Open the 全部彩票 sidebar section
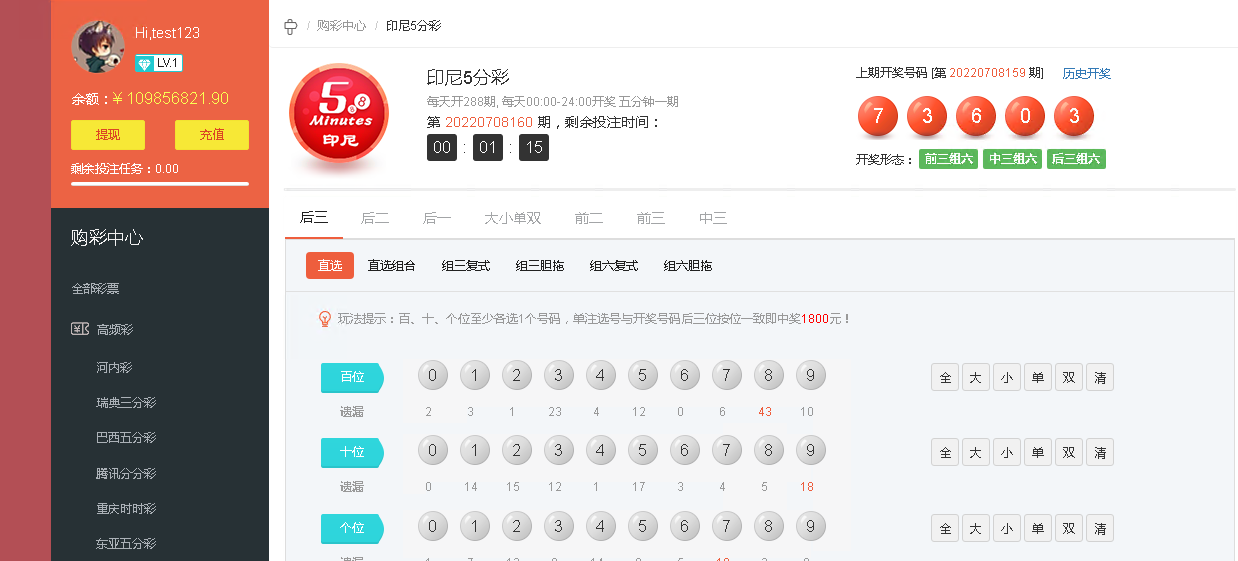This screenshot has height=561, width=1238. 95,289
